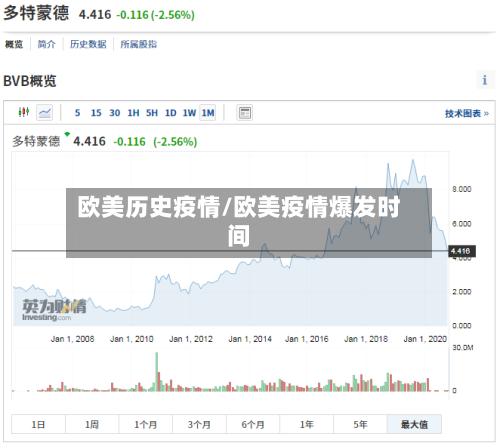Screen dimensions: 500x446
Task: Set chart range to 1日
Action: (38, 424)
